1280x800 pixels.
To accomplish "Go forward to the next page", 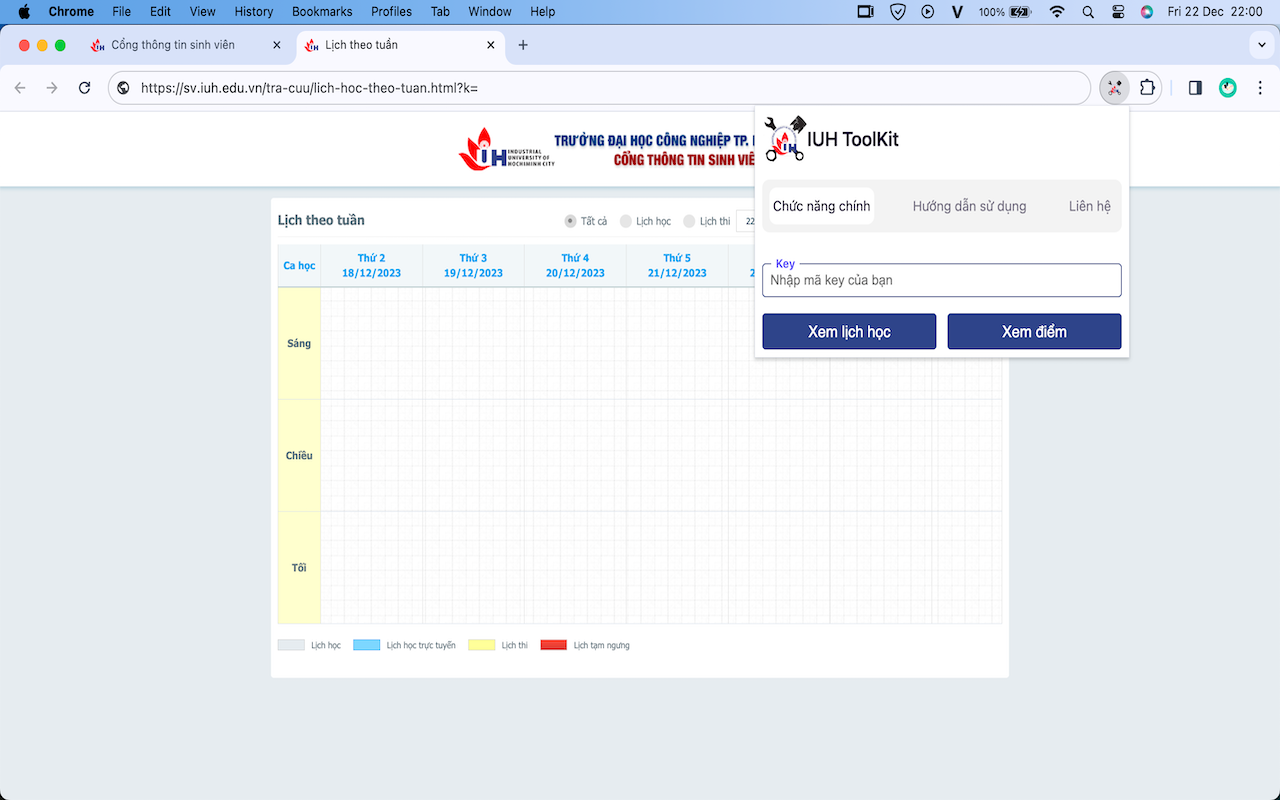I will pos(52,88).
